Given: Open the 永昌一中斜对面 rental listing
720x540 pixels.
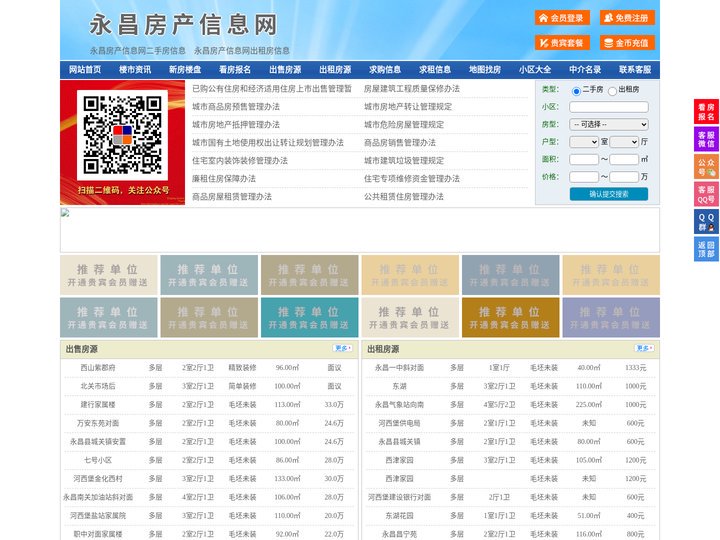Looking at the screenshot, I should (399, 367).
